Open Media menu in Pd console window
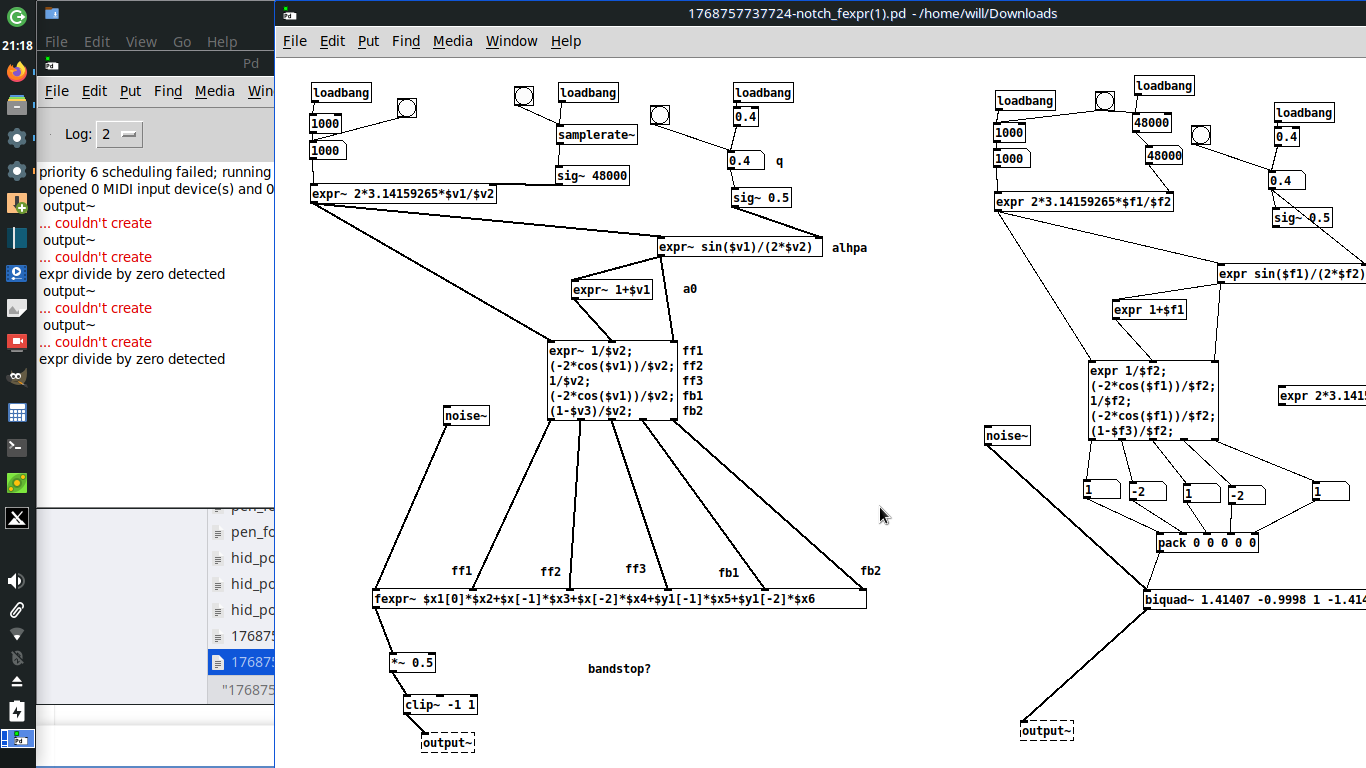1366x768 pixels. [214, 91]
